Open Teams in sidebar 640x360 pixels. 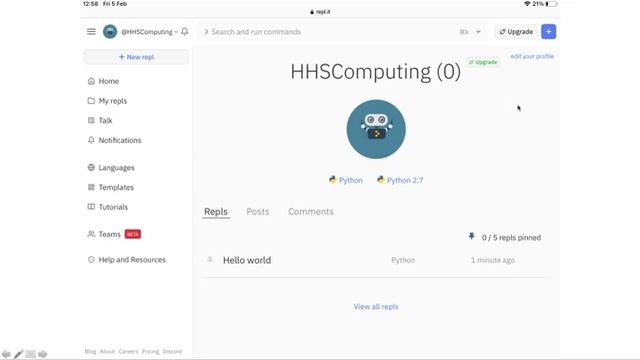tap(109, 234)
